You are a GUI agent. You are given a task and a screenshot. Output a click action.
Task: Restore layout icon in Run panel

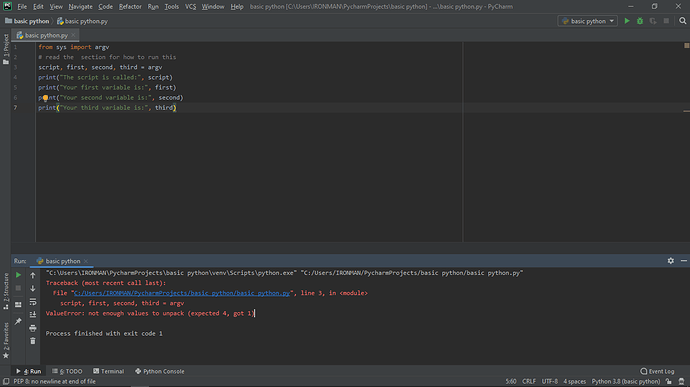(x=18, y=305)
